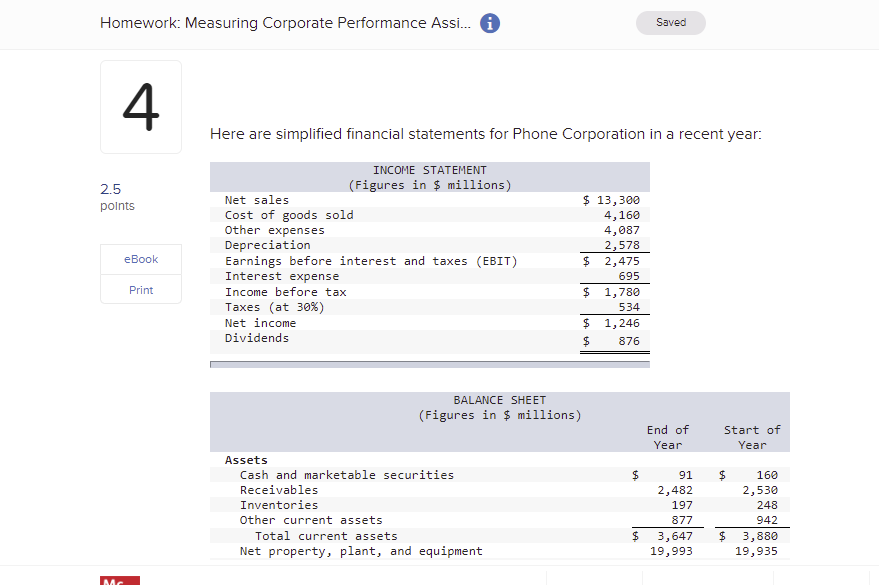Click the Print button
This screenshot has width=879, height=585.
tap(140, 289)
